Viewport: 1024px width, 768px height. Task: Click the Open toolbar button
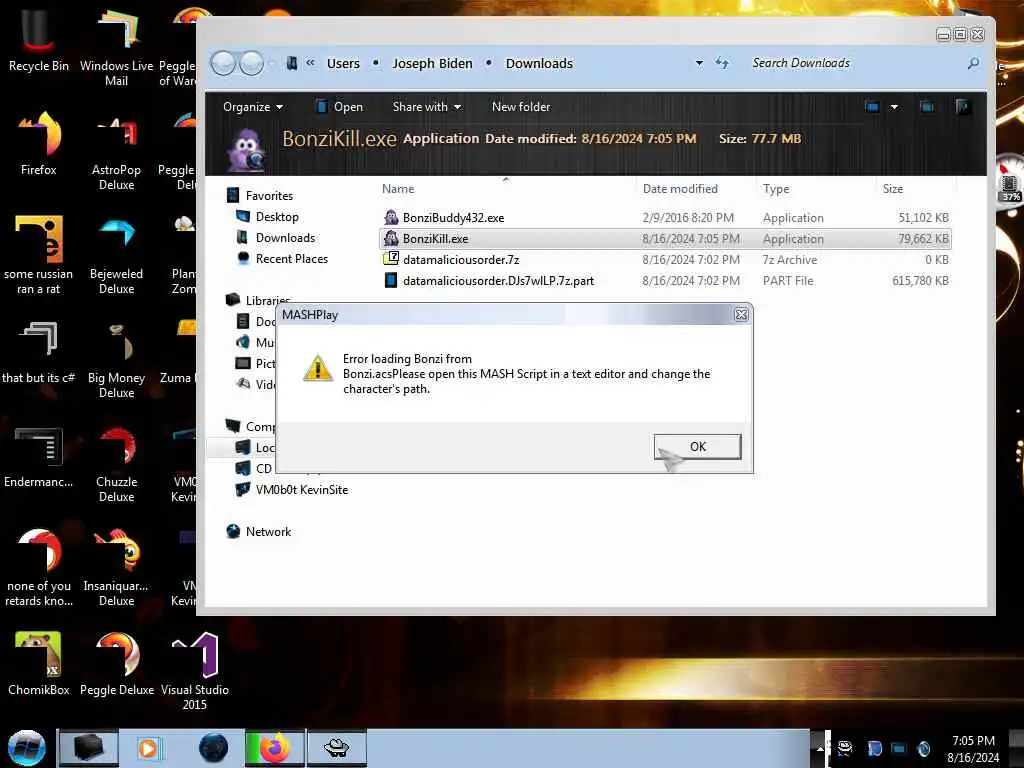point(340,107)
